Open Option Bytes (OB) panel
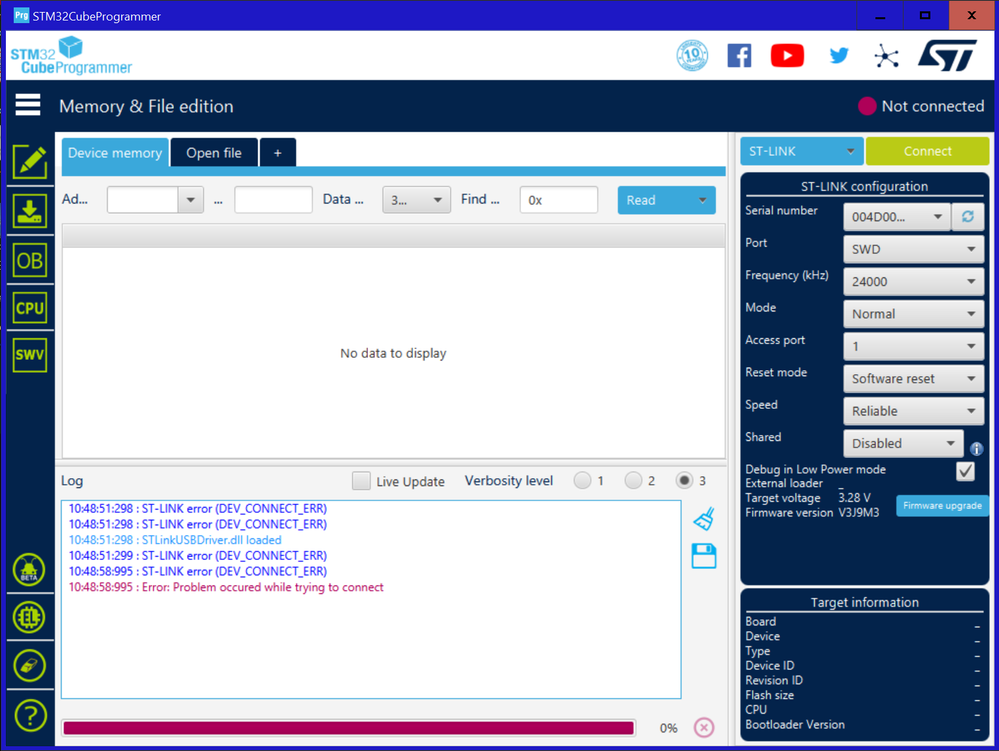The width and height of the screenshot is (999, 751). [x=30, y=261]
